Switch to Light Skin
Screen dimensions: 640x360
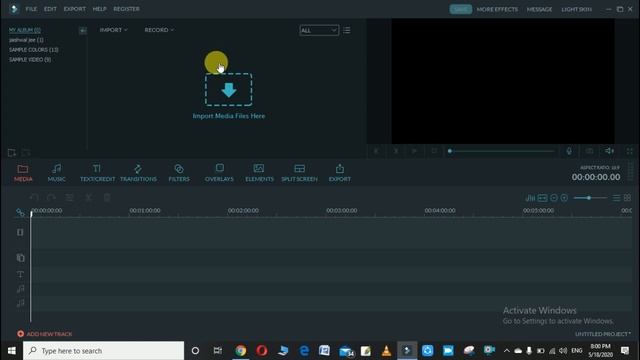click(576, 9)
